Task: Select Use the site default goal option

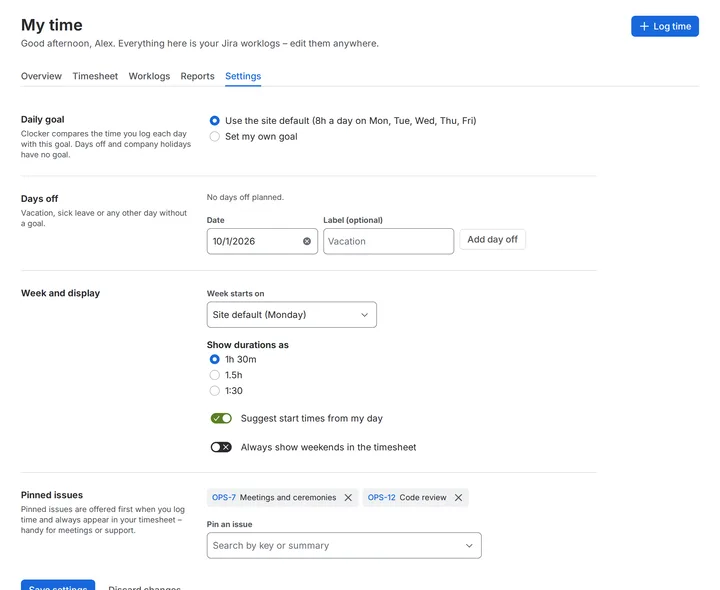Action: (214, 121)
